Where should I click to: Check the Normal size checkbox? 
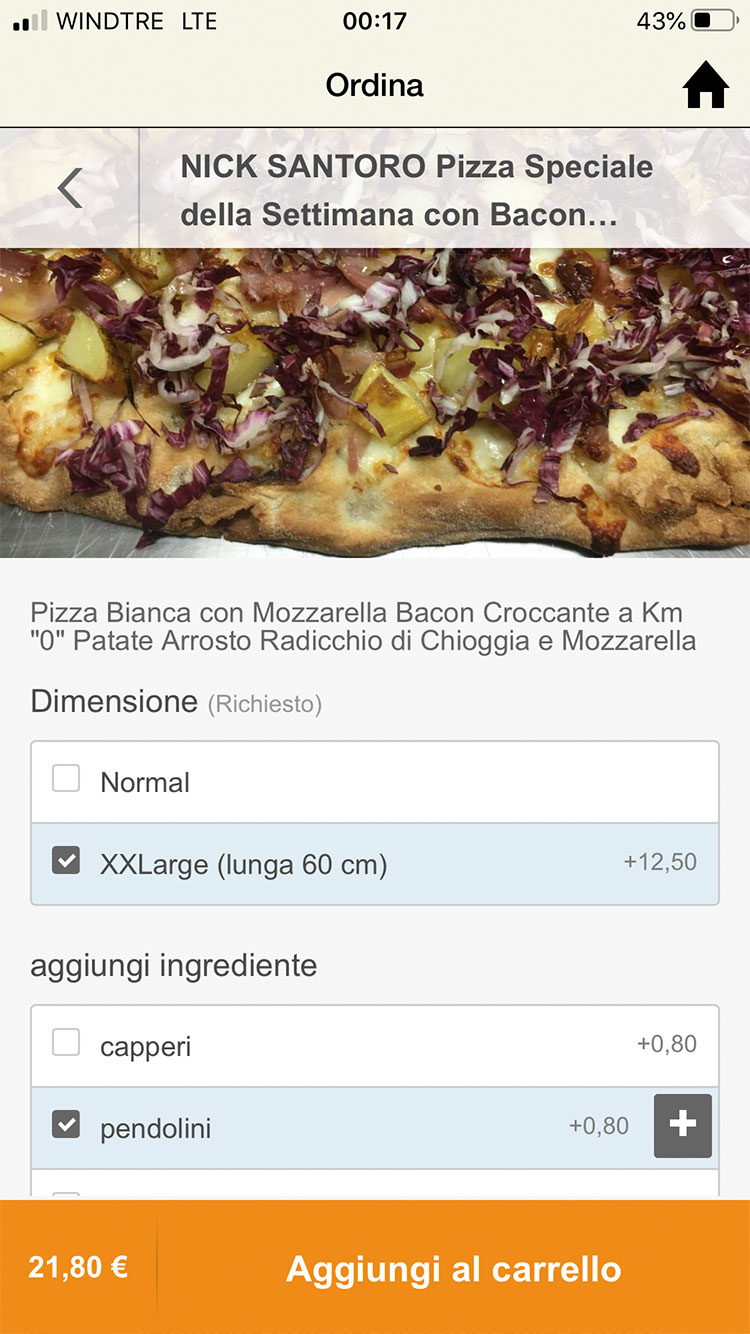66,779
